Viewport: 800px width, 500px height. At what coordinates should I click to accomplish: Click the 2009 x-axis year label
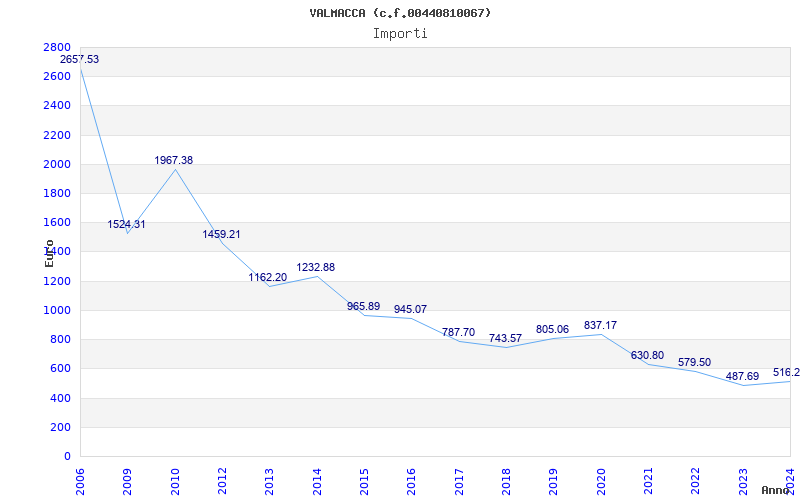click(x=127, y=481)
